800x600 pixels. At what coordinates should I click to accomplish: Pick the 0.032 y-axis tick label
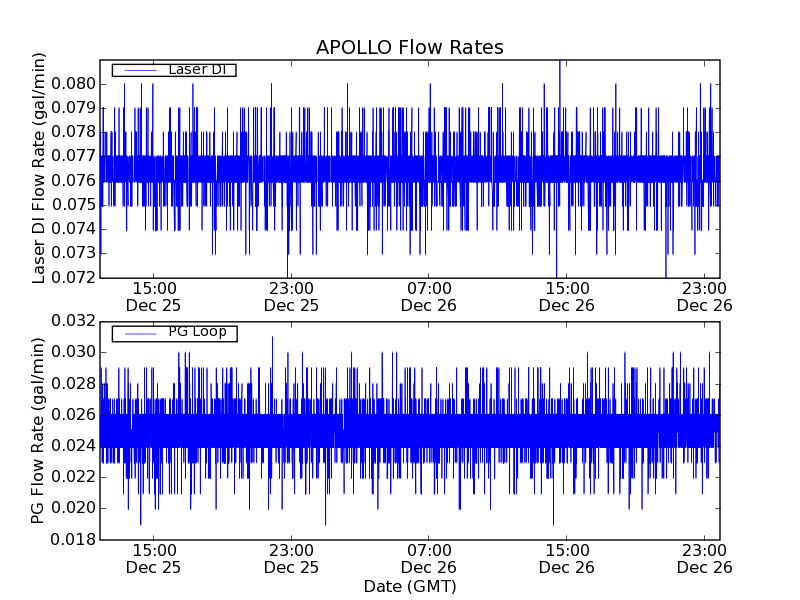coord(72,321)
